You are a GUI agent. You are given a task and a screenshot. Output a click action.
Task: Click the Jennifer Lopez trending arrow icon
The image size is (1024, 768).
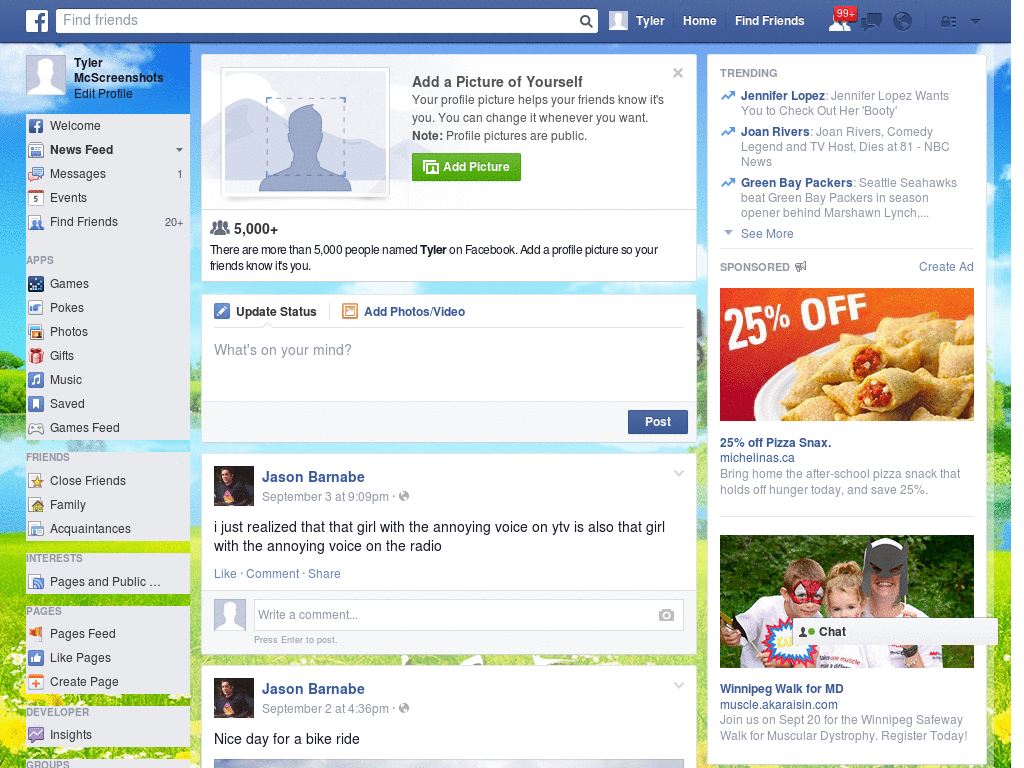click(x=728, y=96)
